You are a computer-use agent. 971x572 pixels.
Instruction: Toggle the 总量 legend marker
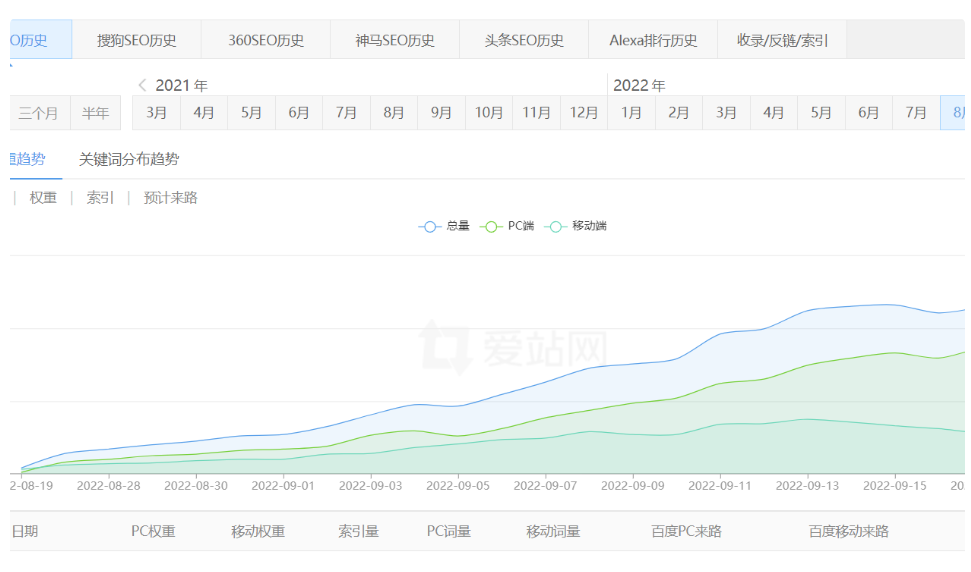[x=431, y=226]
